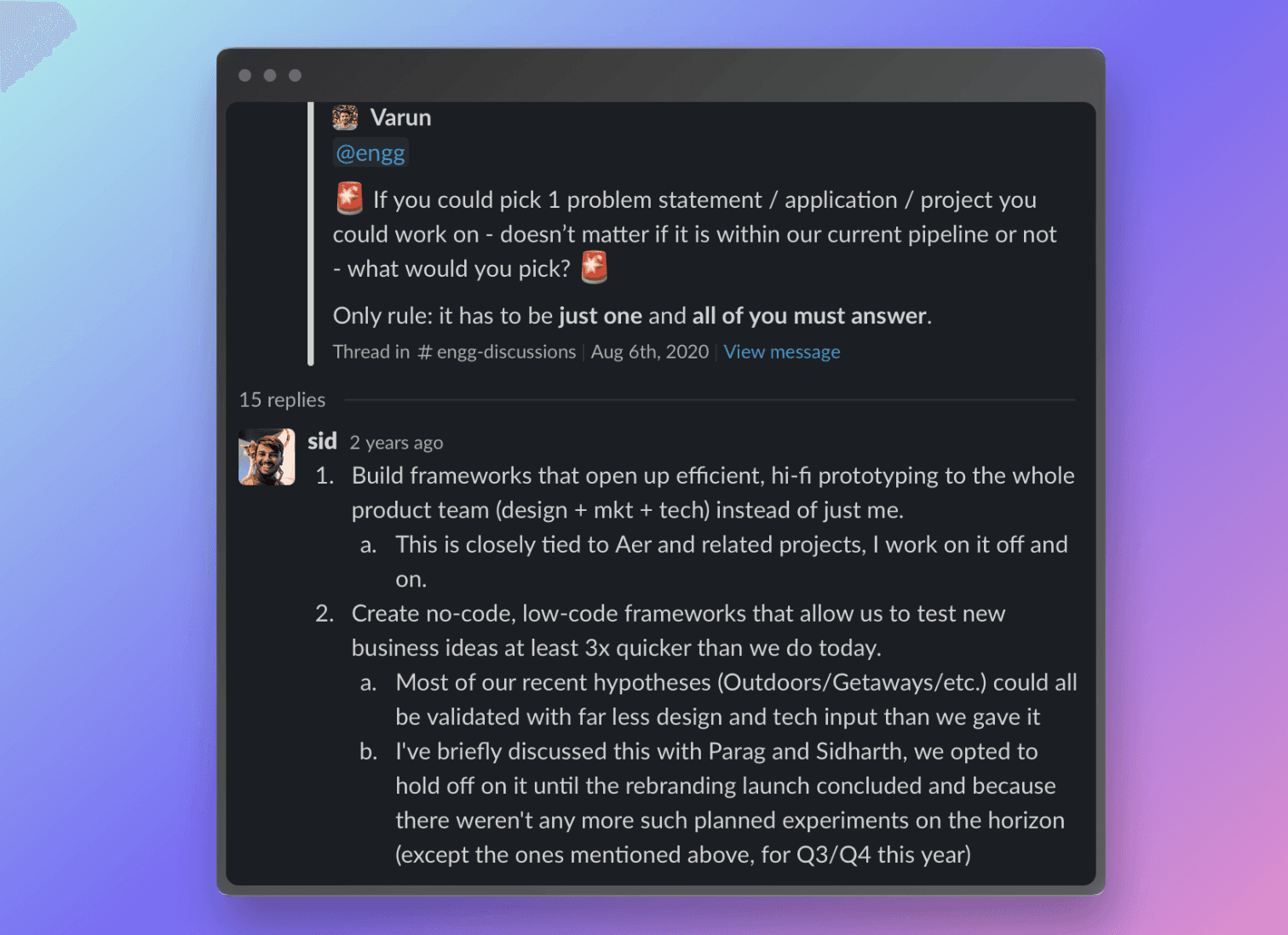Go to the #engg-discussions channel

497,352
